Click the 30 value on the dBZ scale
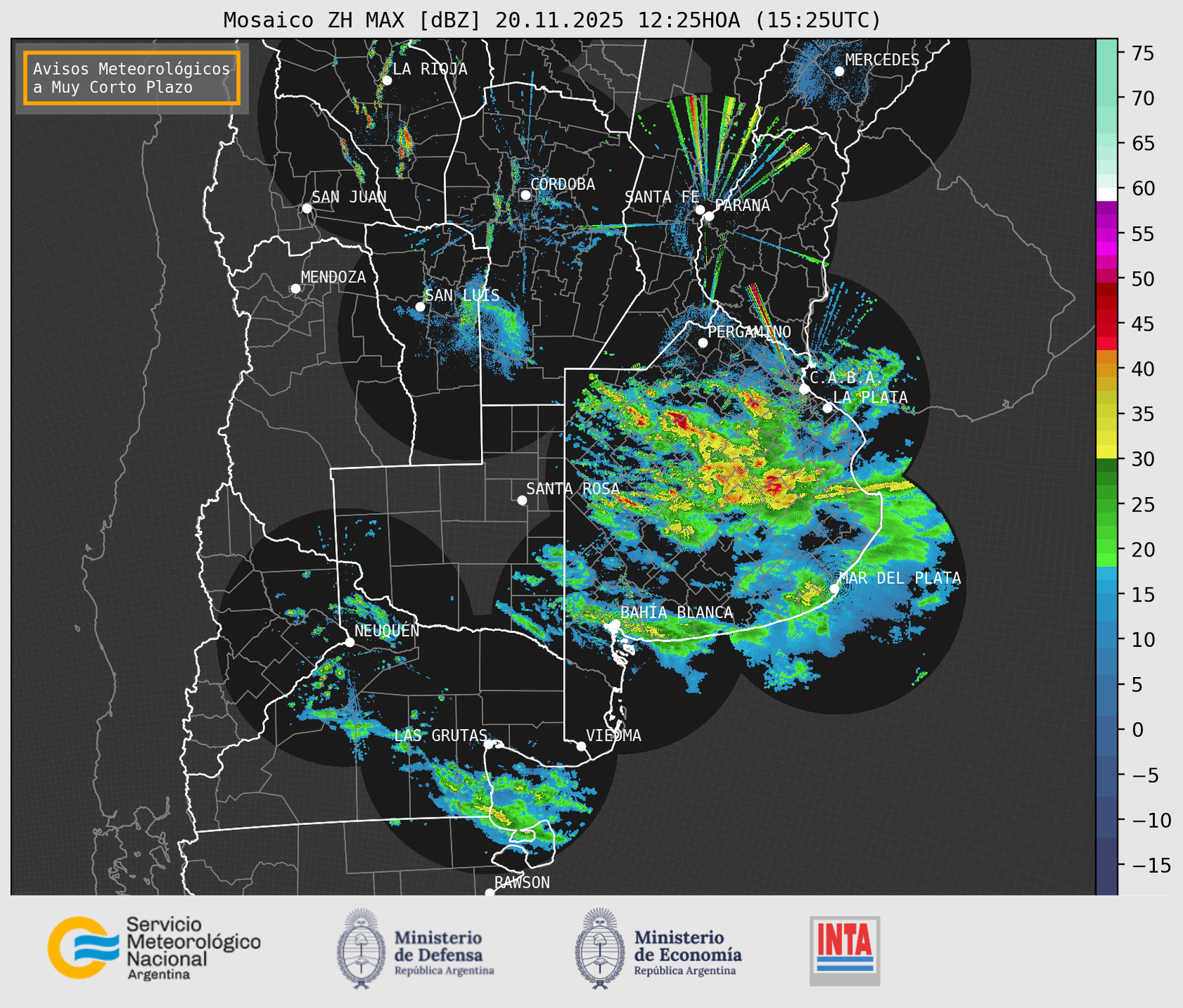Screen dimensions: 1183x1008 pyautogui.click(x=1142, y=459)
